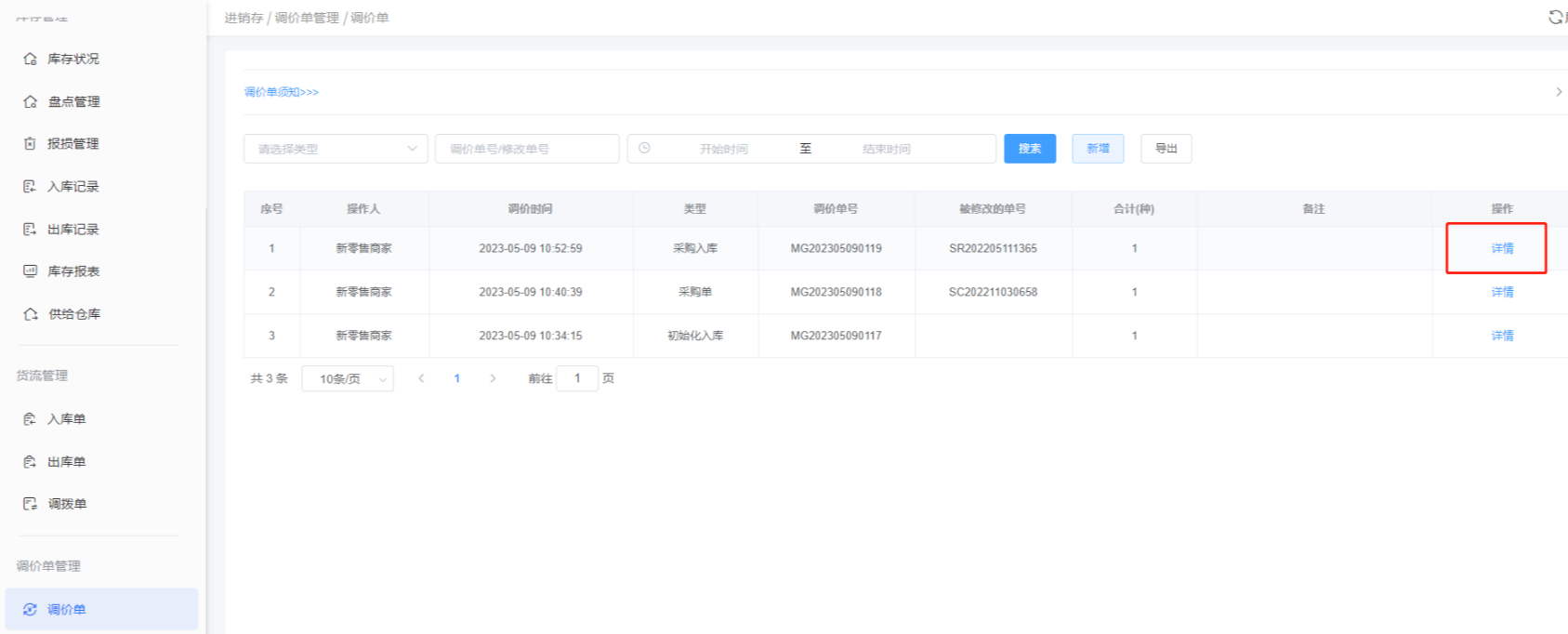Open the 入库单 menu item

(66, 419)
